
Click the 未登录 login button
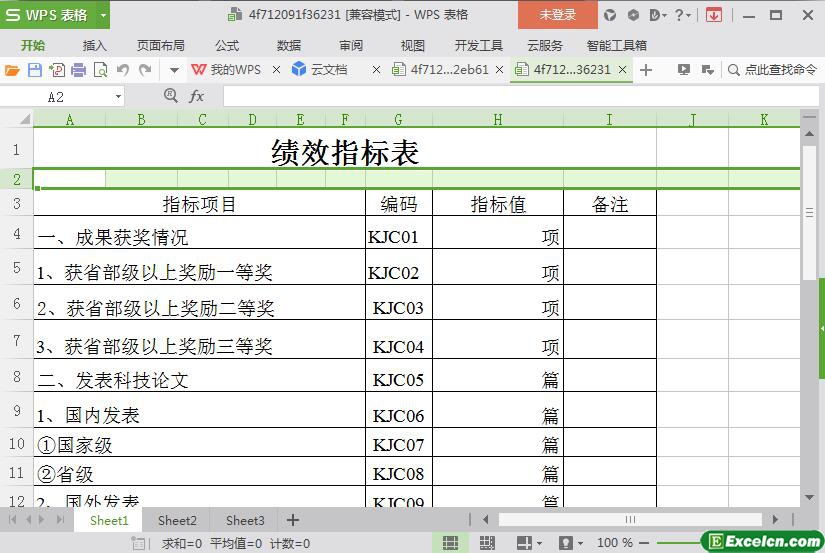pyautogui.click(x=558, y=15)
